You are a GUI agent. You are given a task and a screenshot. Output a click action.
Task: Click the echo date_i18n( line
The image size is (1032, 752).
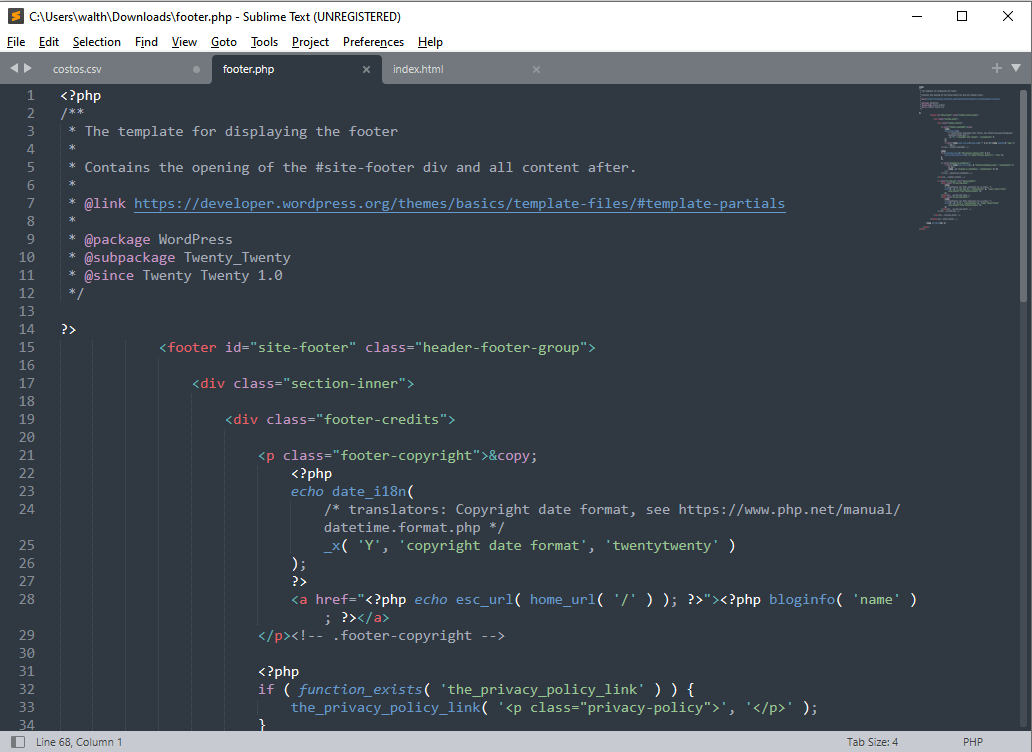(352, 491)
